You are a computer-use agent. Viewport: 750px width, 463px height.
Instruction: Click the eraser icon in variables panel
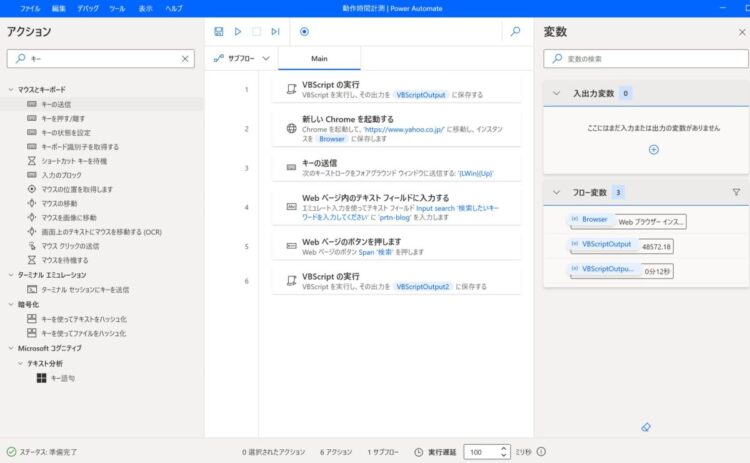(x=646, y=427)
